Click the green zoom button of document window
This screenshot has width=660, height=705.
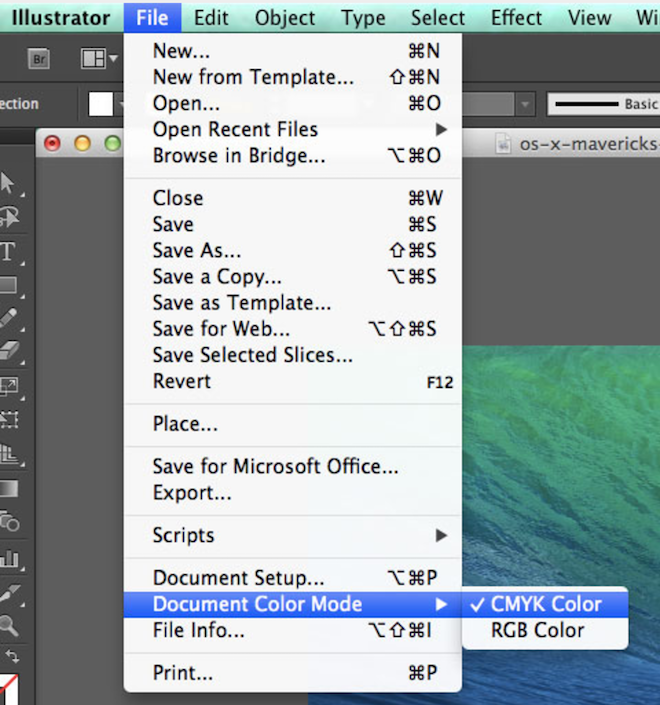(x=112, y=143)
